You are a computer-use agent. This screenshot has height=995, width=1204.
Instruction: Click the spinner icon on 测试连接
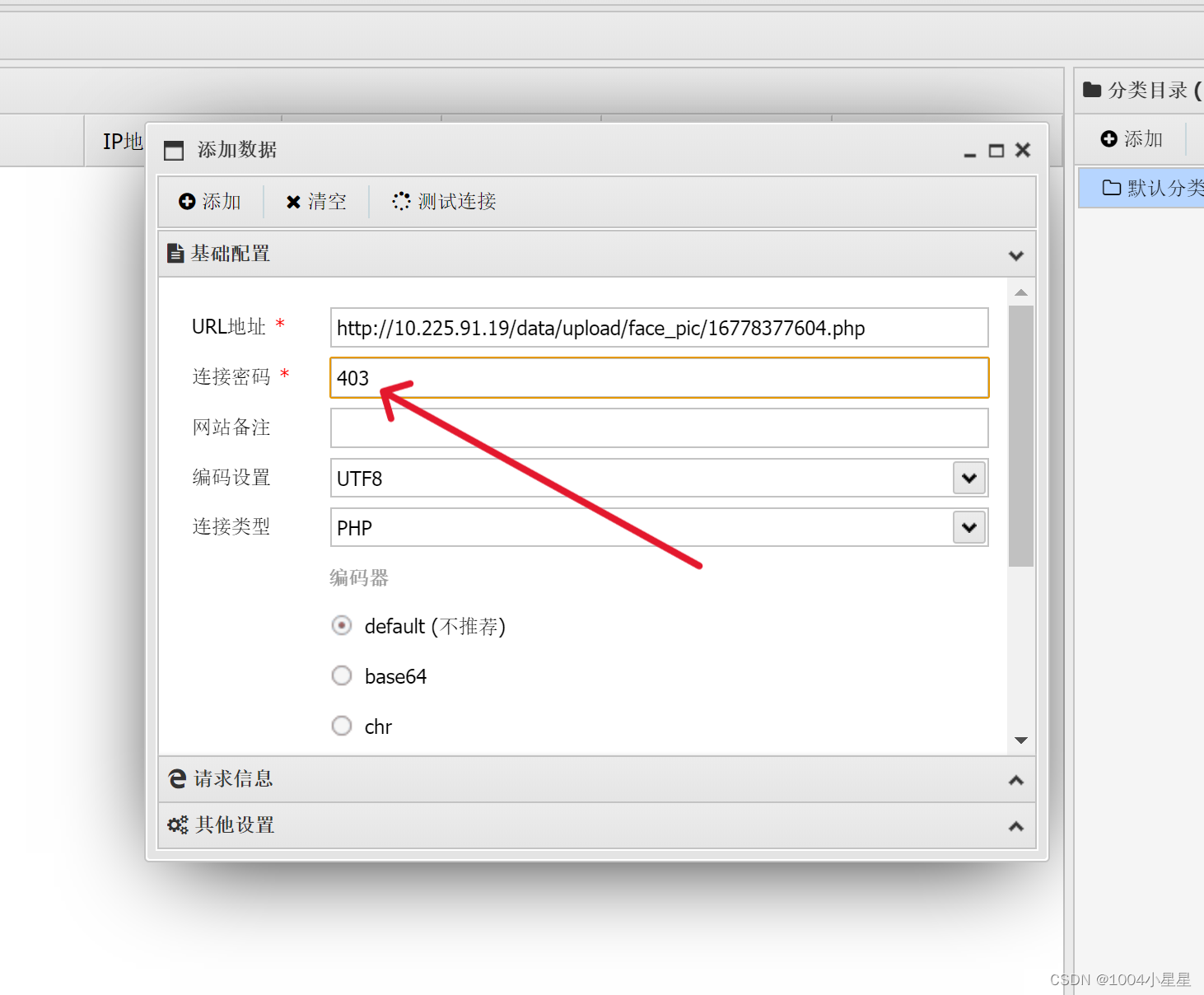(401, 201)
